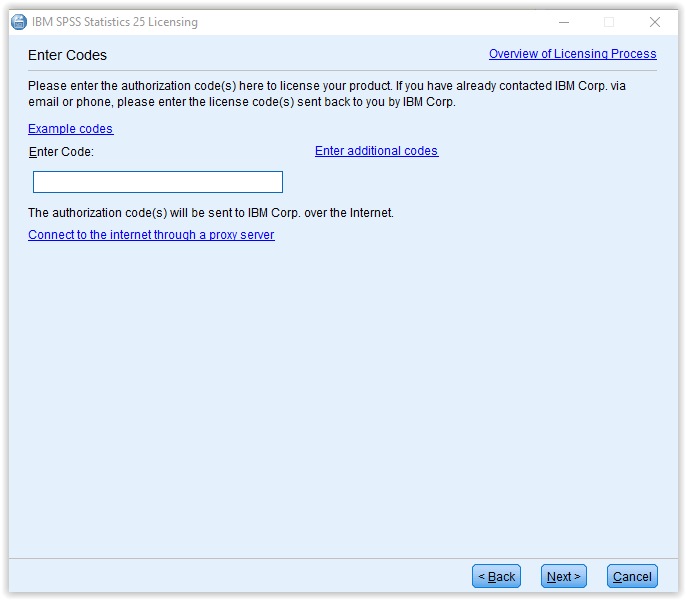
Task: Proceed with the Next button
Action: click(x=564, y=576)
